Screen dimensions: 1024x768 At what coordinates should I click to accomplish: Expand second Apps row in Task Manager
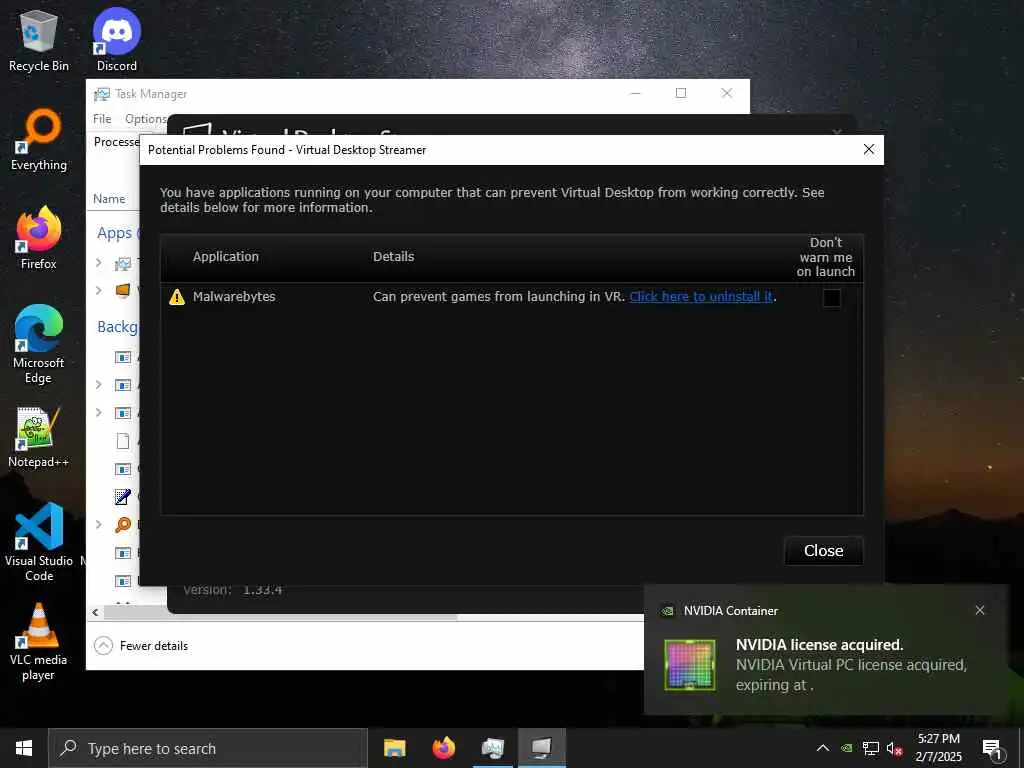(x=99, y=290)
